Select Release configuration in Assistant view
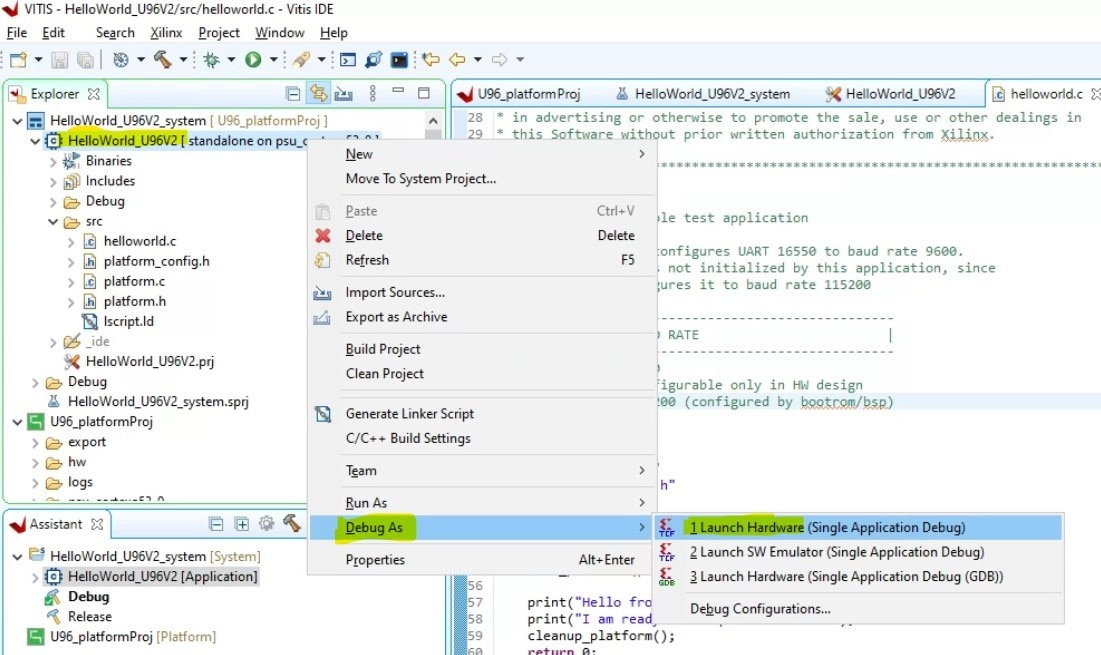This screenshot has height=655, width=1101. (89, 617)
